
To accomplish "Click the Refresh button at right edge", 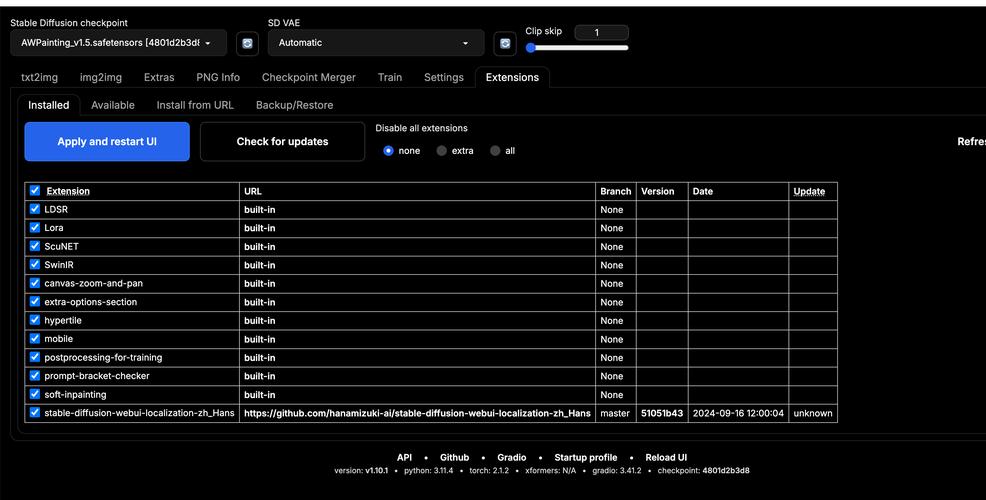I will (x=971, y=142).
